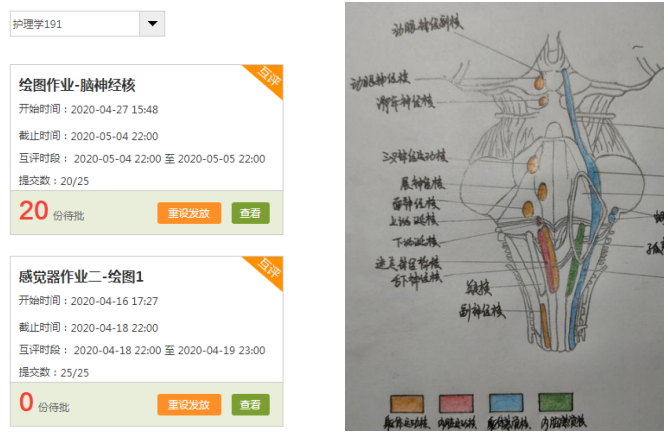
Task: Click 查看 for 感觉器作业二-绘图1
Action: (250, 405)
